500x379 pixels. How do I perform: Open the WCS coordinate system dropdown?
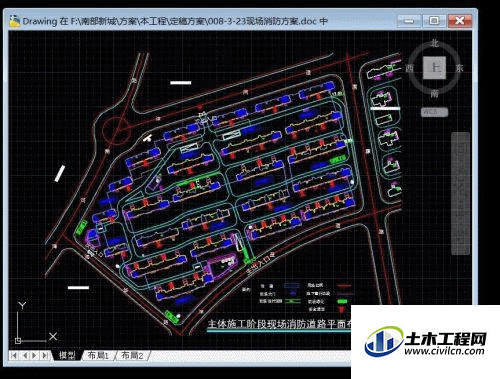(x=434, y=112)
